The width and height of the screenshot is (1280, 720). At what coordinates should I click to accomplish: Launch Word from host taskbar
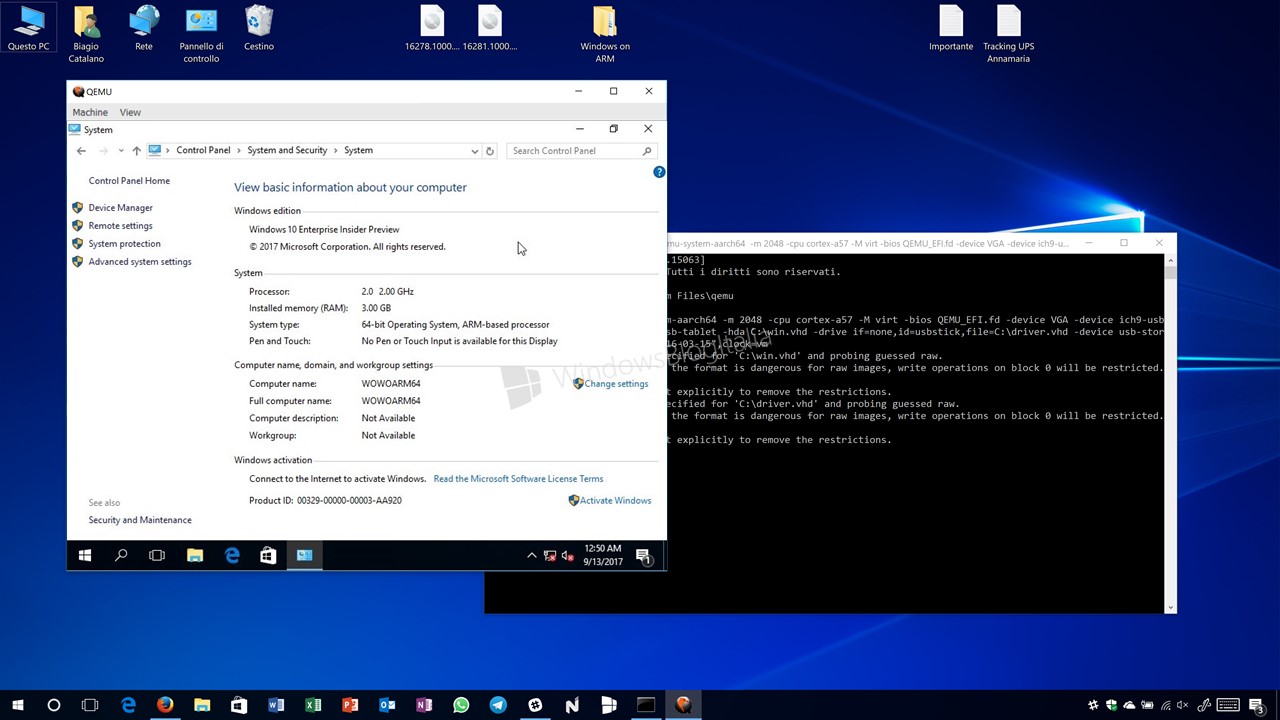[x=276, y=705]
